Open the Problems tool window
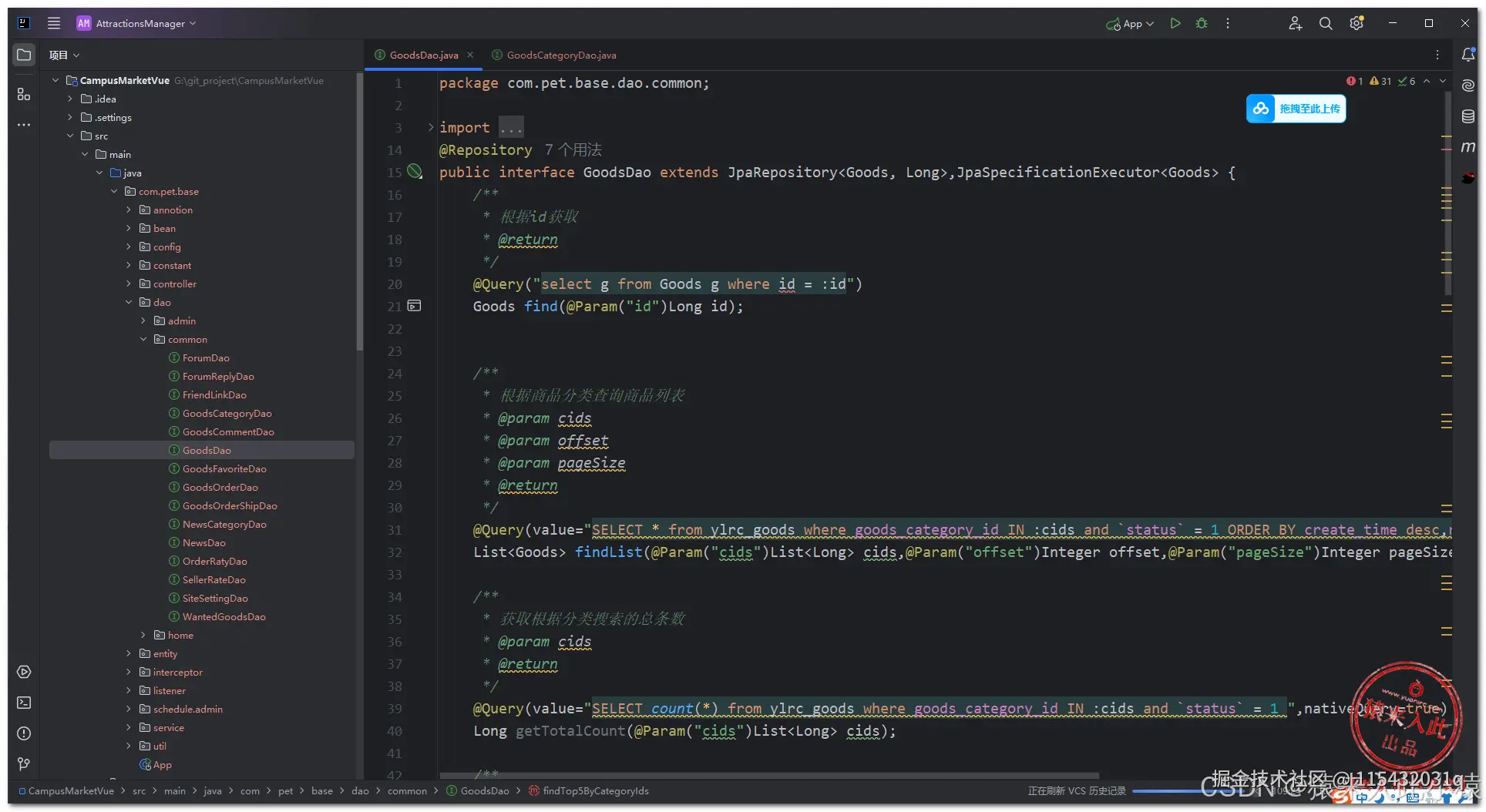 click(x=24, y=733)
